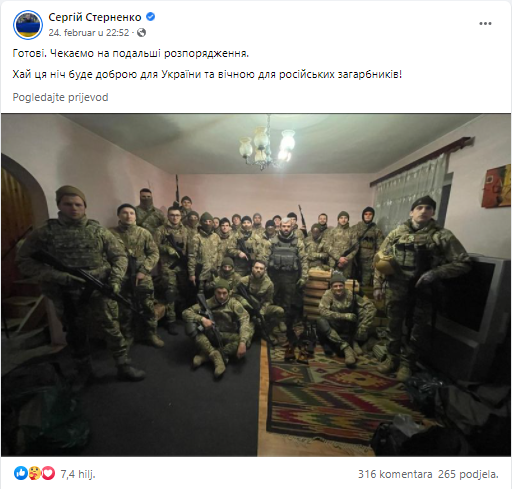Click the wall painting in the photo
512x489 pixels.
point(496,186)
